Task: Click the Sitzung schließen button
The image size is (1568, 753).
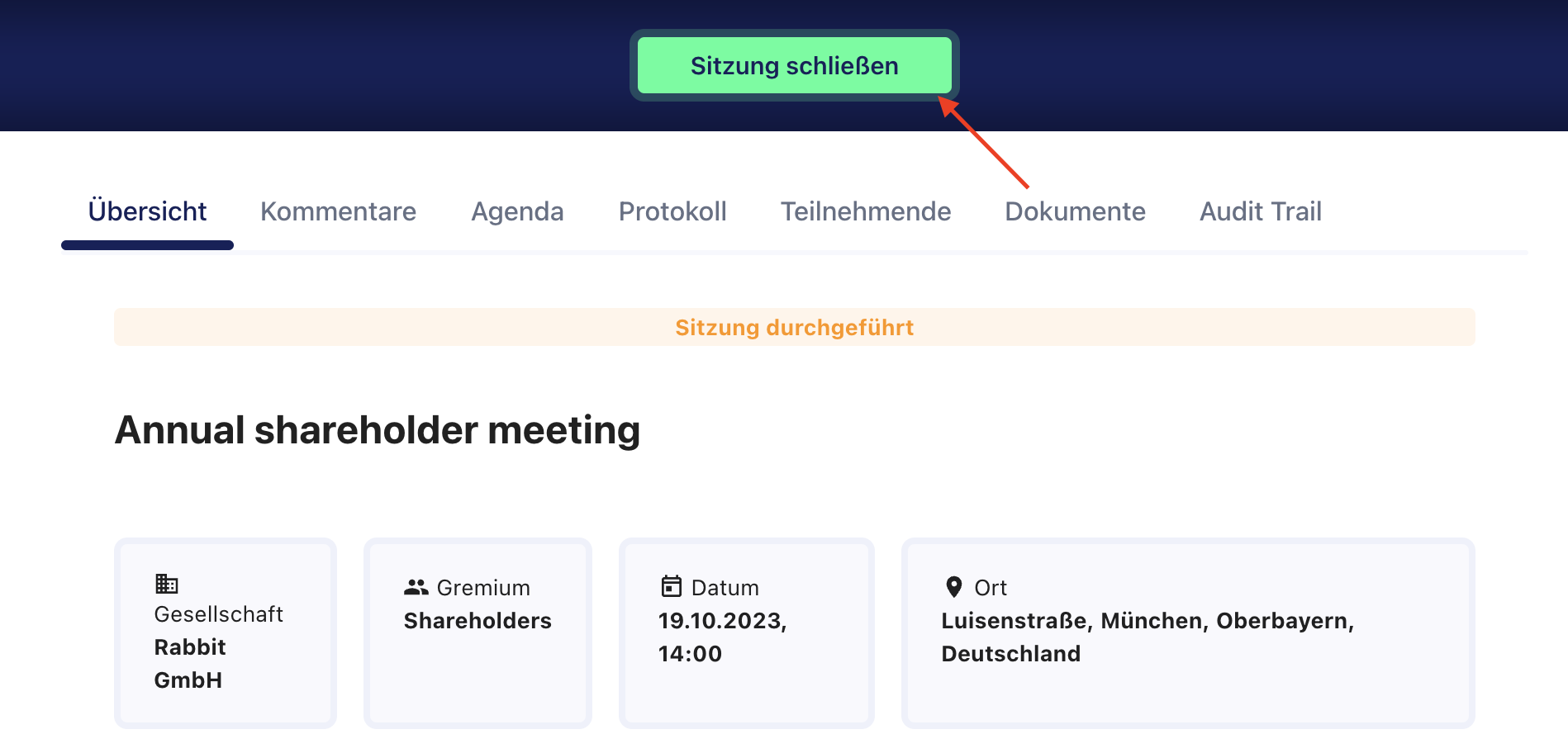Action: tap(794, 65)
